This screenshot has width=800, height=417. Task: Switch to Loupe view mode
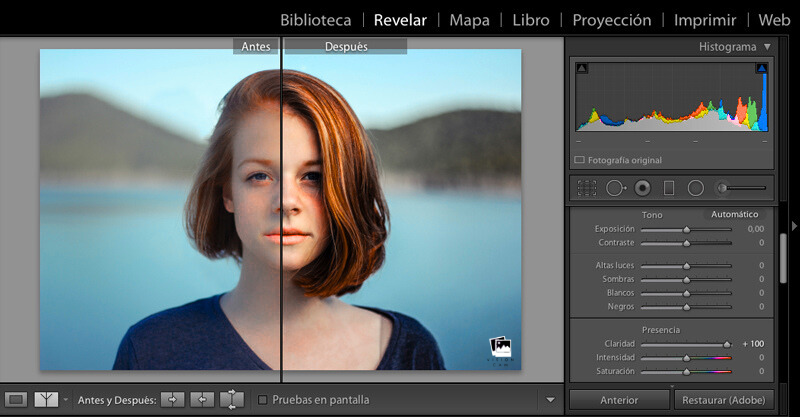(x=17, y=400)
